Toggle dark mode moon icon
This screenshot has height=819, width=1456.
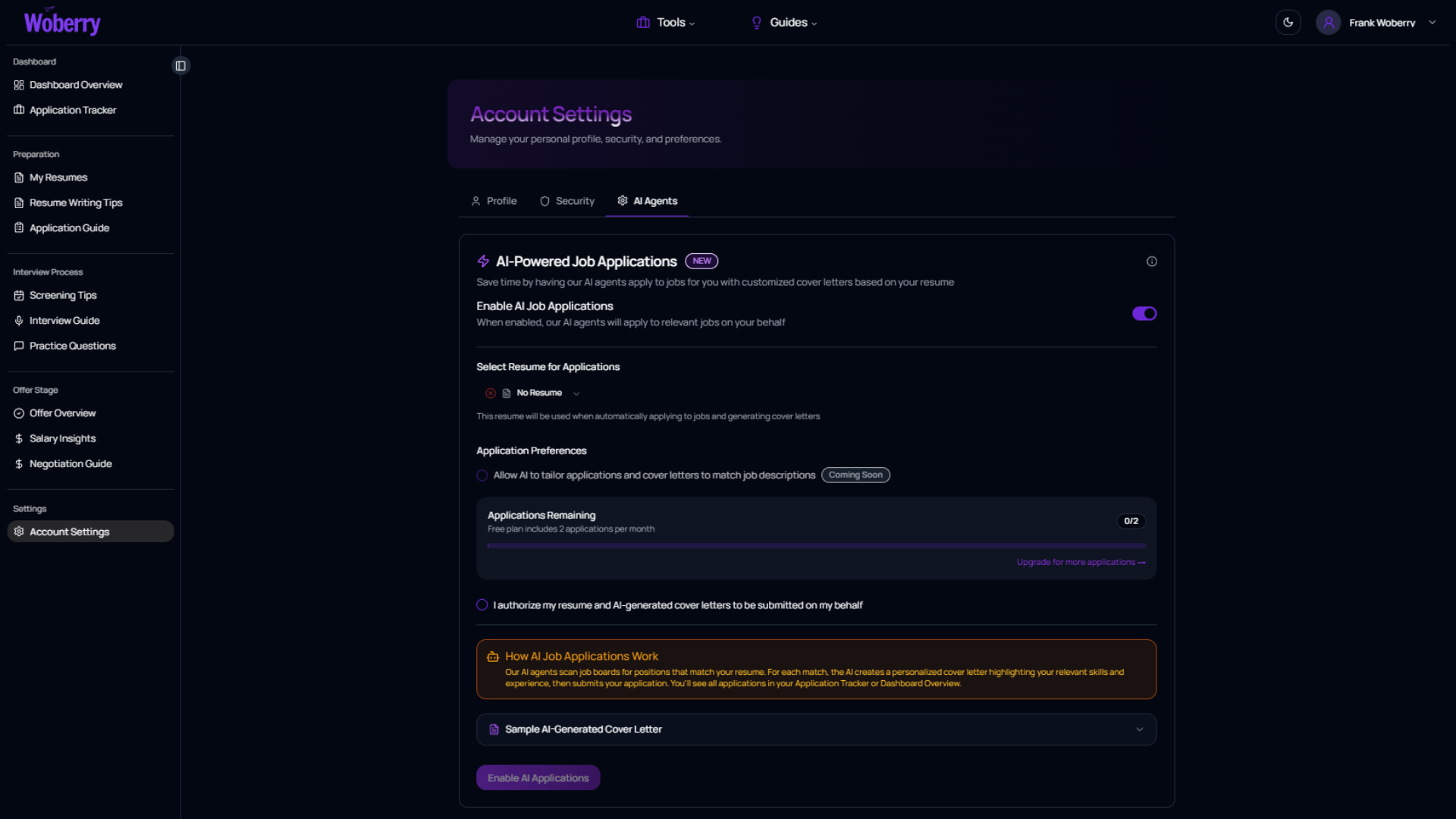point(1288,23)
